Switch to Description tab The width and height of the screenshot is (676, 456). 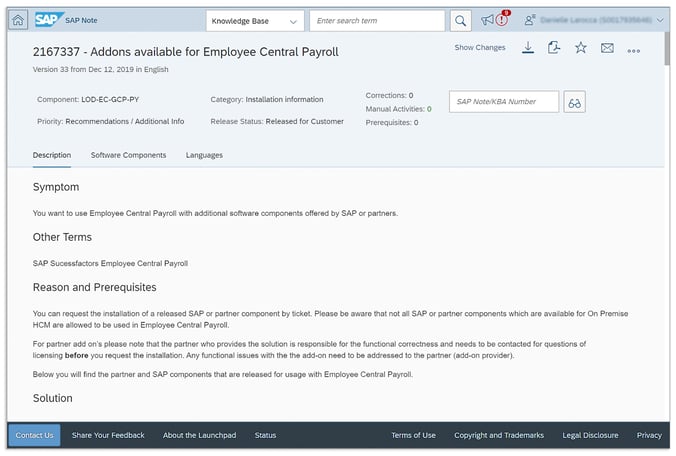[52, 155]
